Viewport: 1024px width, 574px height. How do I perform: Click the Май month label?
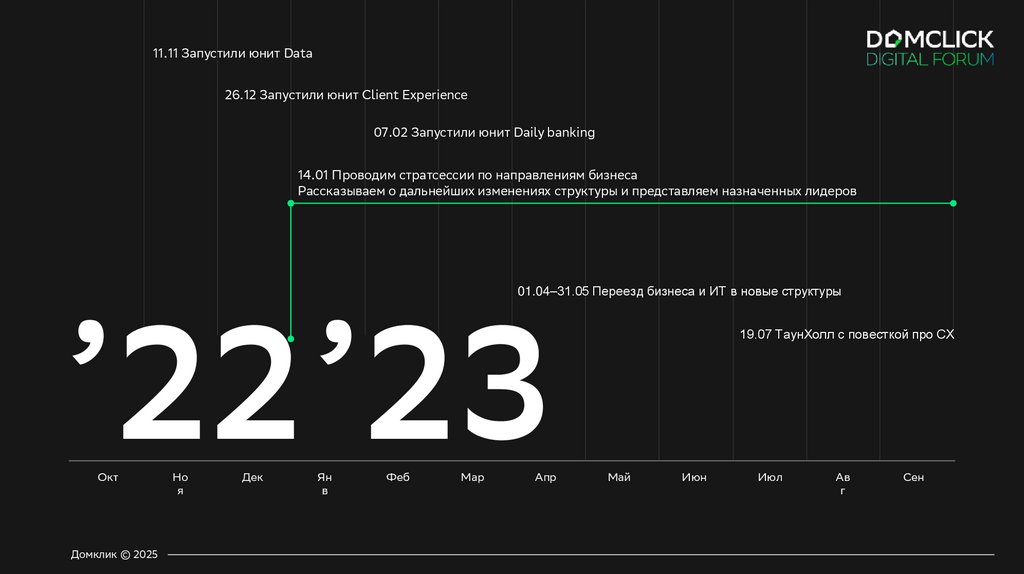(x=619, y=477)
